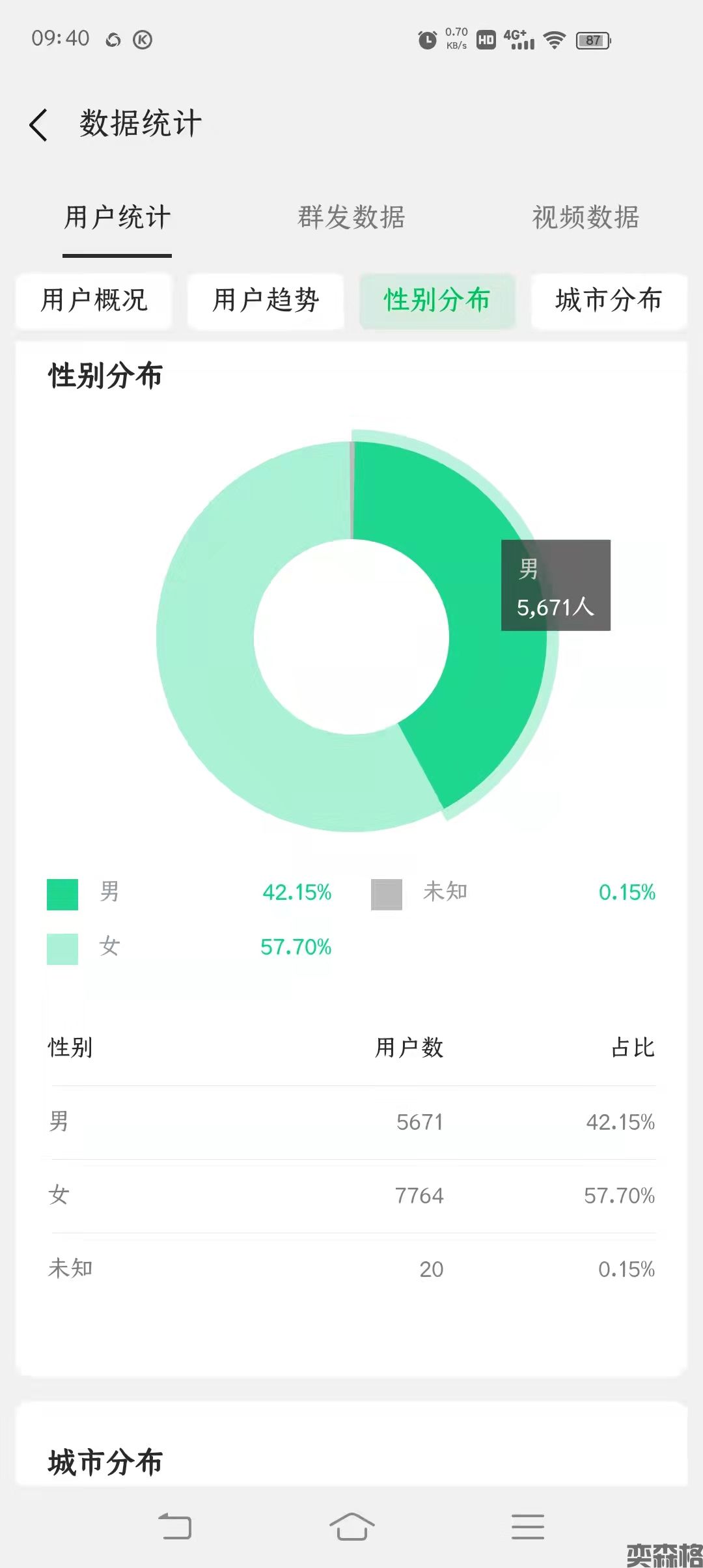The height and width of the screenshot is (1568, 703).
Task: Tap the light green 女 legend swatch
Action: (x=62, y=949)
